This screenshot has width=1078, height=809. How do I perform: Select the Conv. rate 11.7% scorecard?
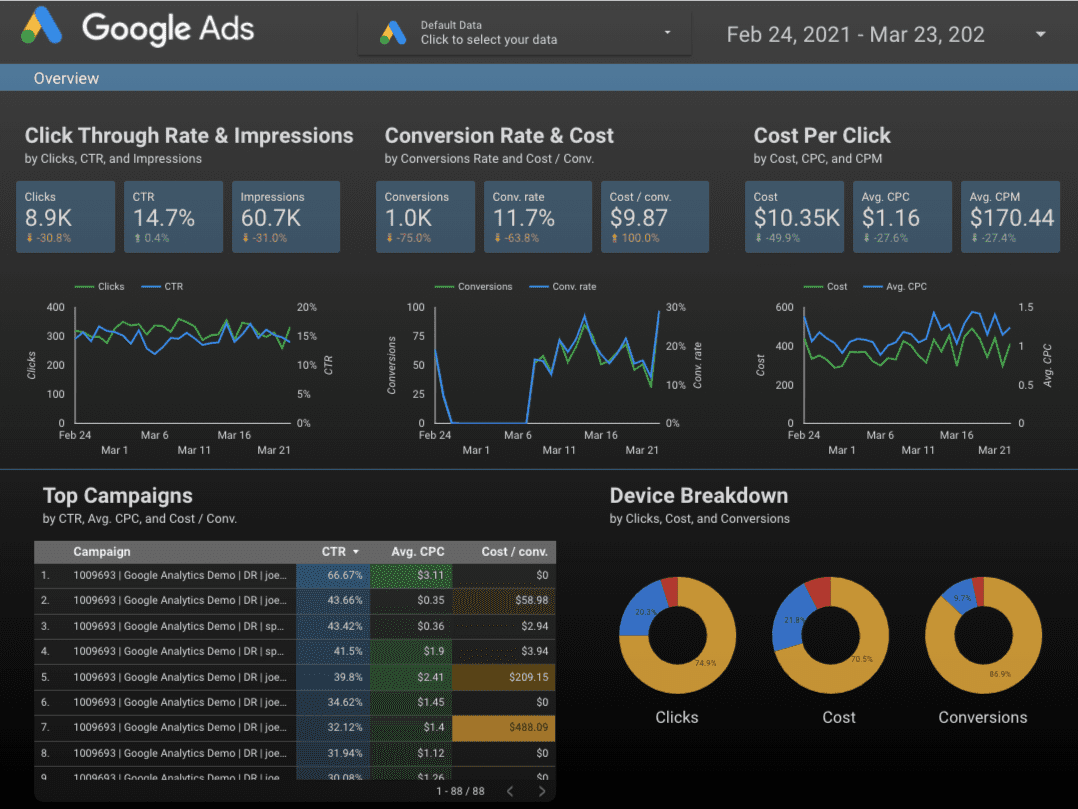point(538,217)
